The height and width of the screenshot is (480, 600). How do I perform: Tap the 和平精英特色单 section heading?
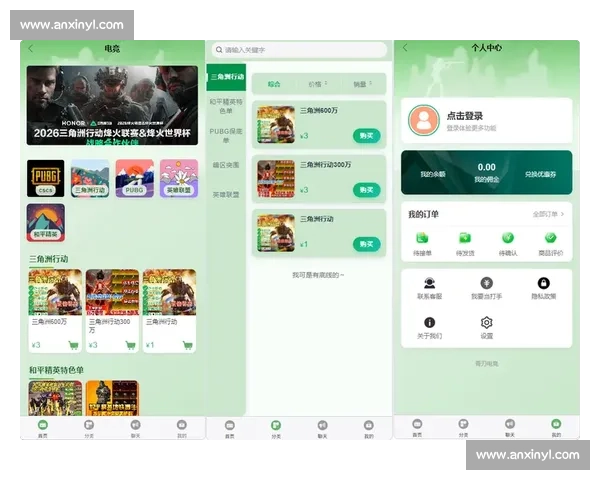[56, 370]
